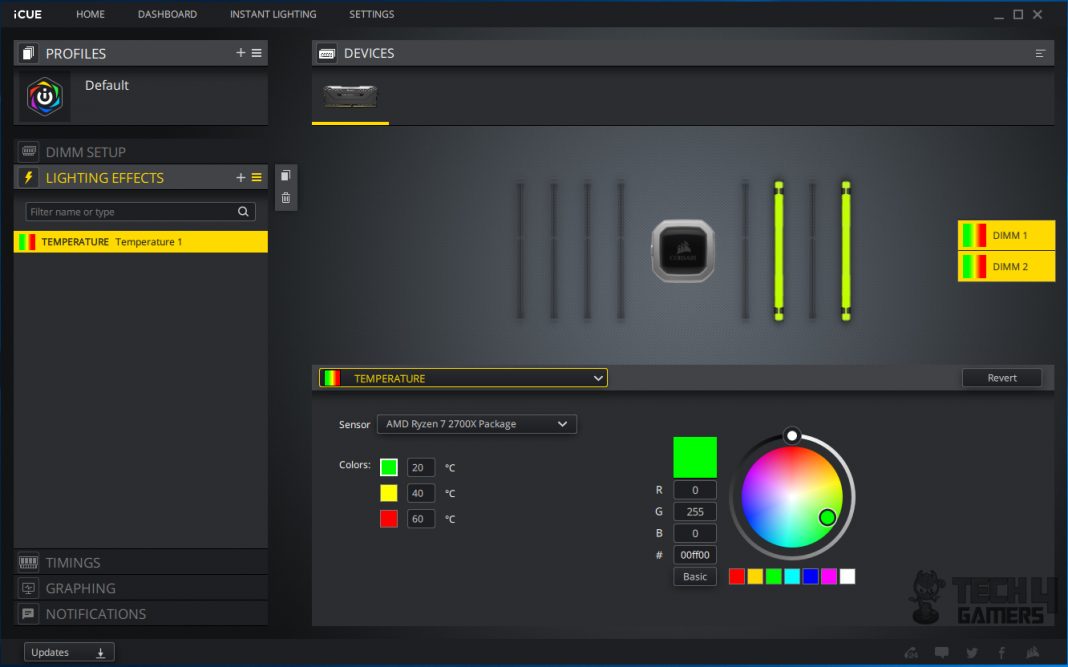Expand the Timings section
This screenshot has width=1068, height=667.
click(x=140, y=563)
